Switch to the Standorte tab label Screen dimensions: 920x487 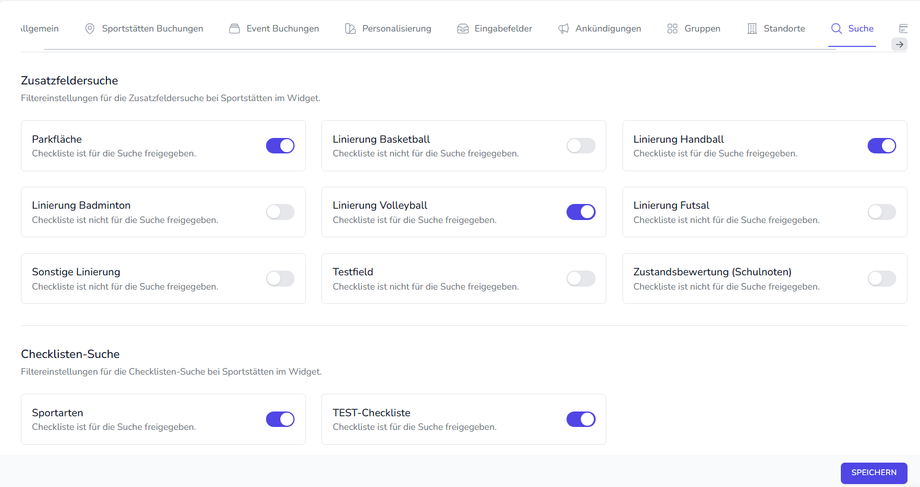tap(784, 29)
